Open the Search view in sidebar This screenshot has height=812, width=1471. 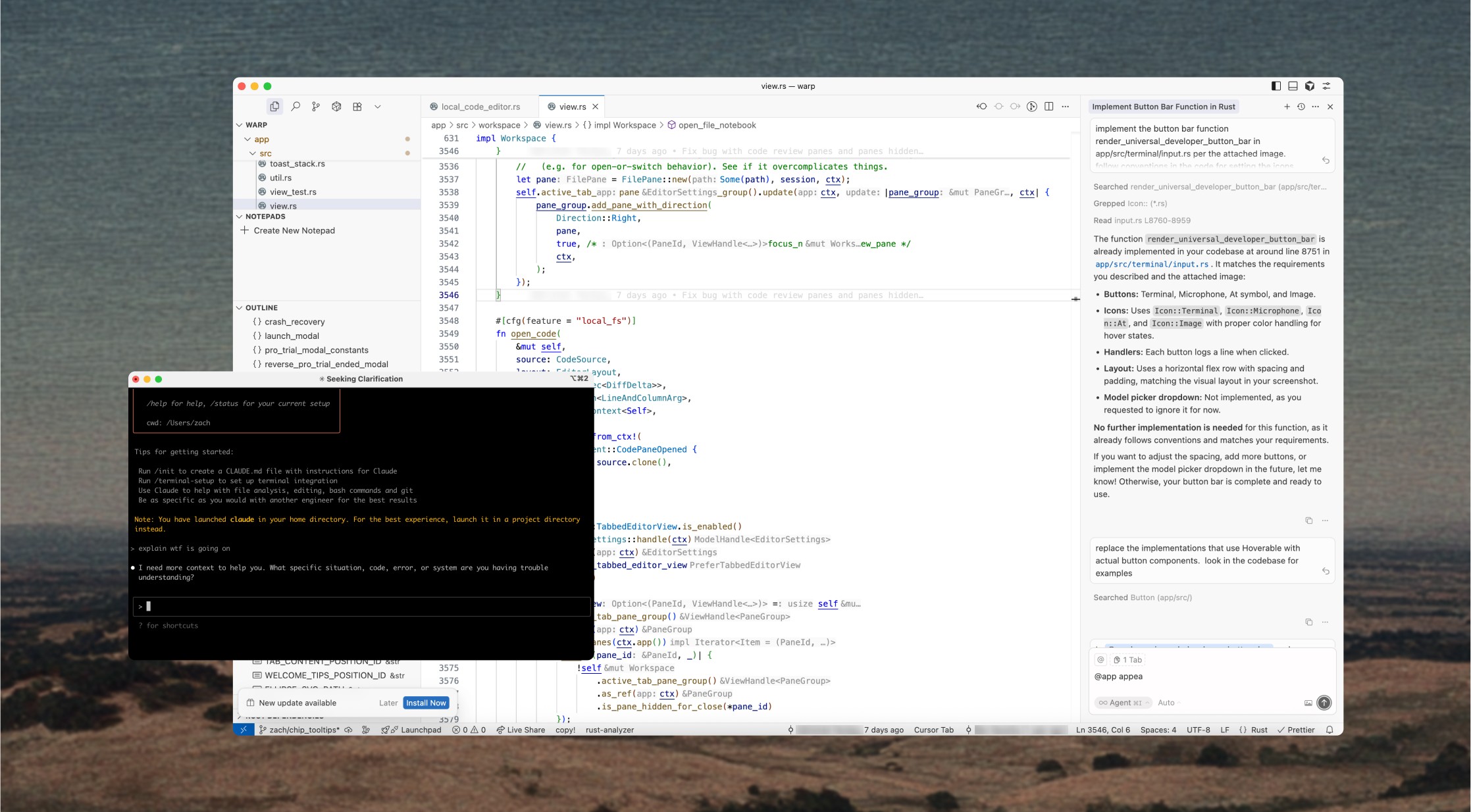point(296,107)
